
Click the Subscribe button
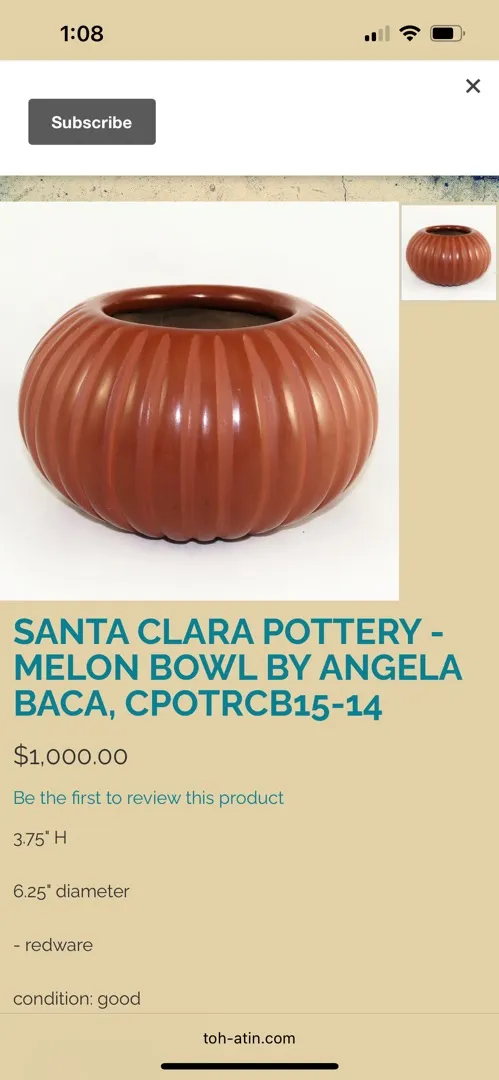92,122
